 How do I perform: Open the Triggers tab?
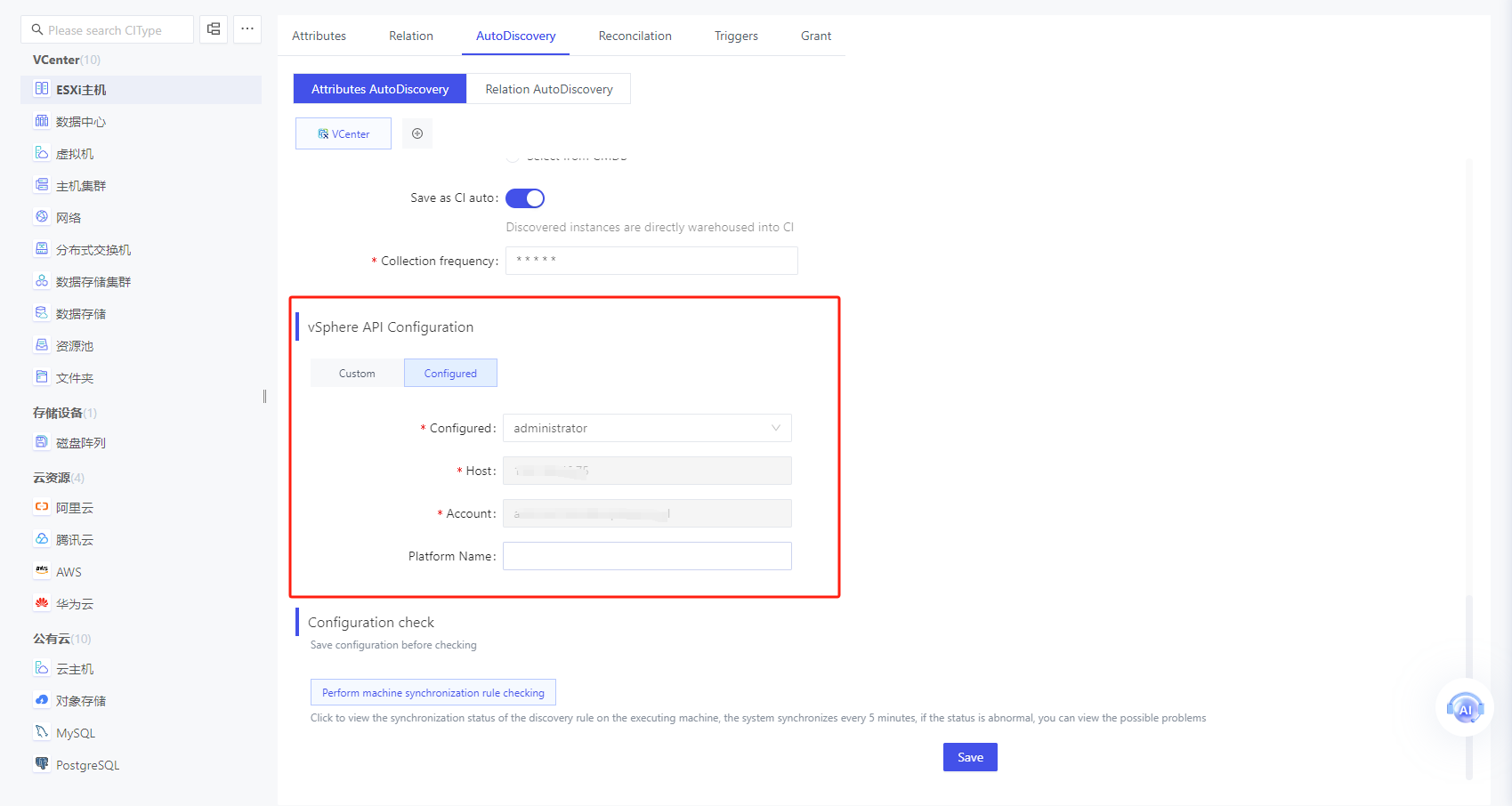[x=736, y=36]
